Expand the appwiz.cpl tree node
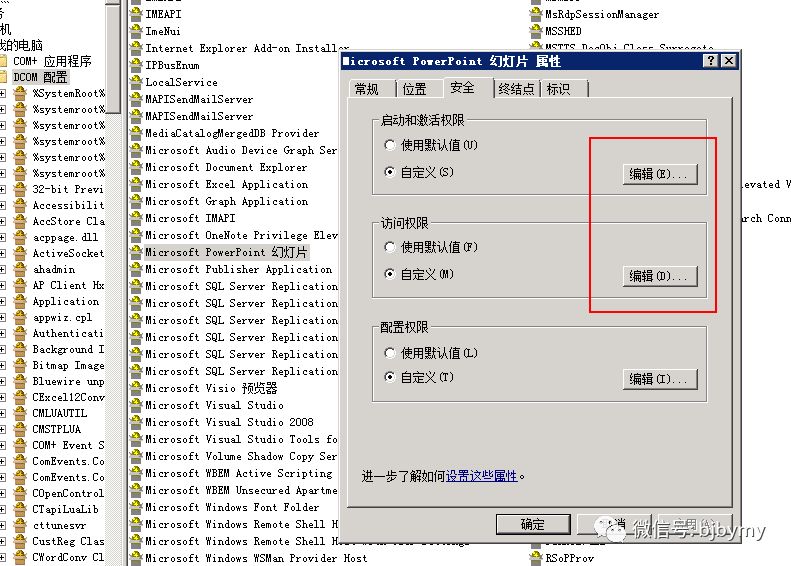 click(x=3, y=317)
